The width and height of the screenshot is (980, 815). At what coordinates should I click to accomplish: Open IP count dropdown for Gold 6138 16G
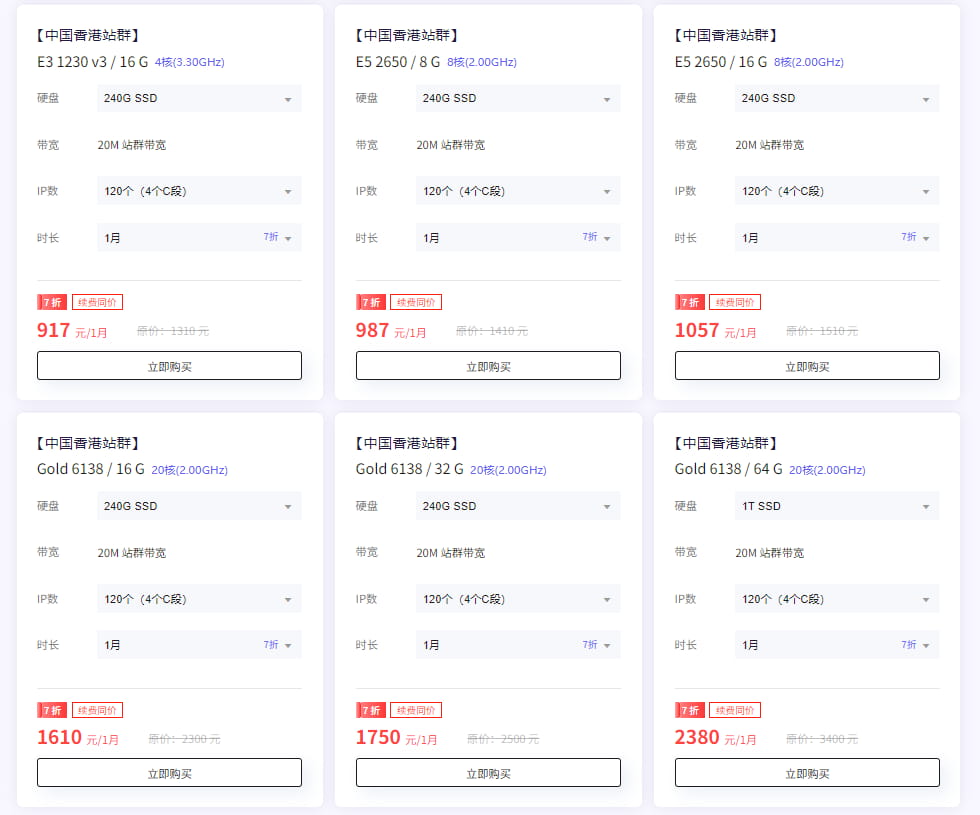199,599
